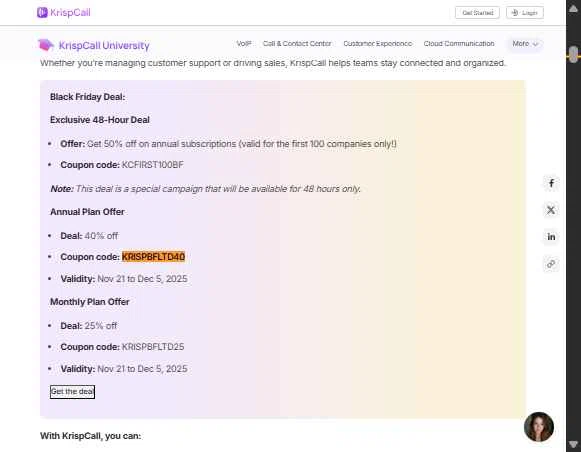
Task: Open the chat support avatar
Action: point(539,427)
